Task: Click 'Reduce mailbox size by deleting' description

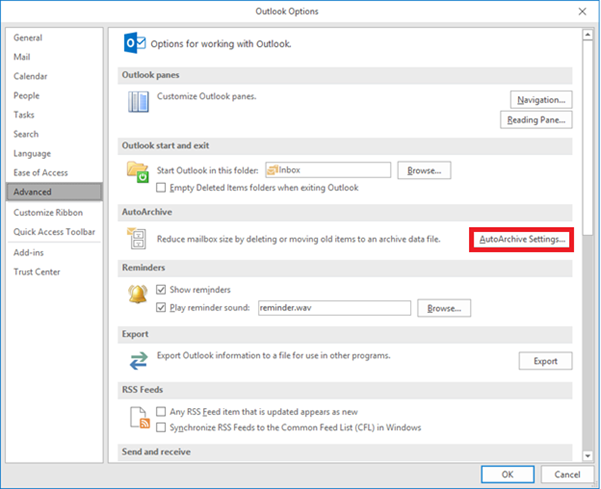Action: pyautogui.click(x=299, y=239)
